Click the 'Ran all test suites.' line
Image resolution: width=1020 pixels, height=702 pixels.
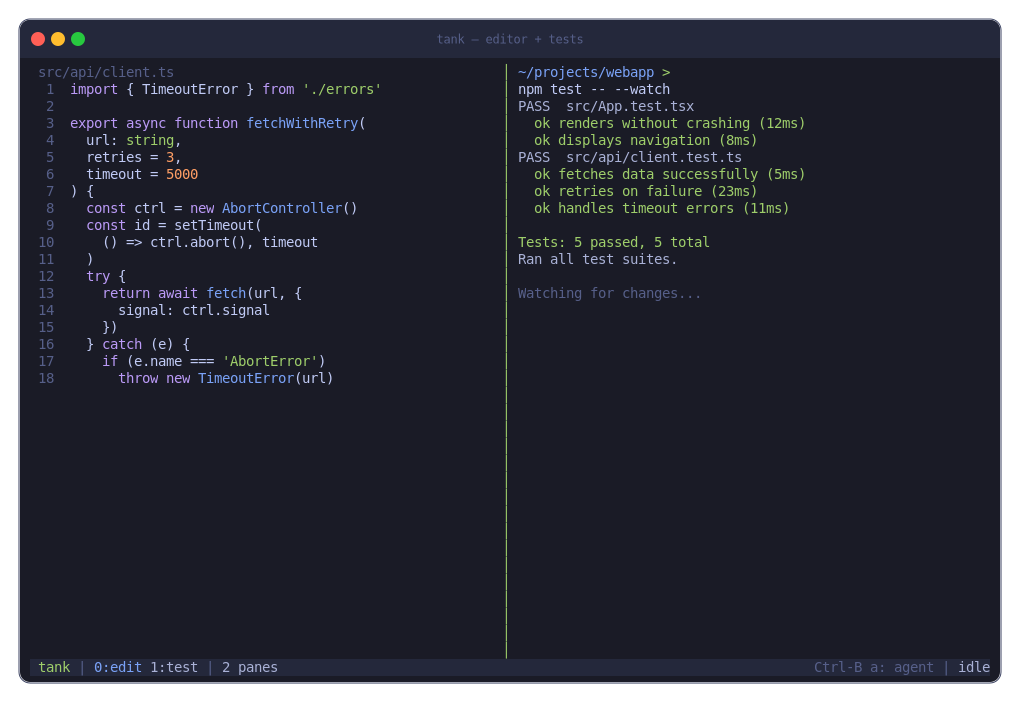598,259
